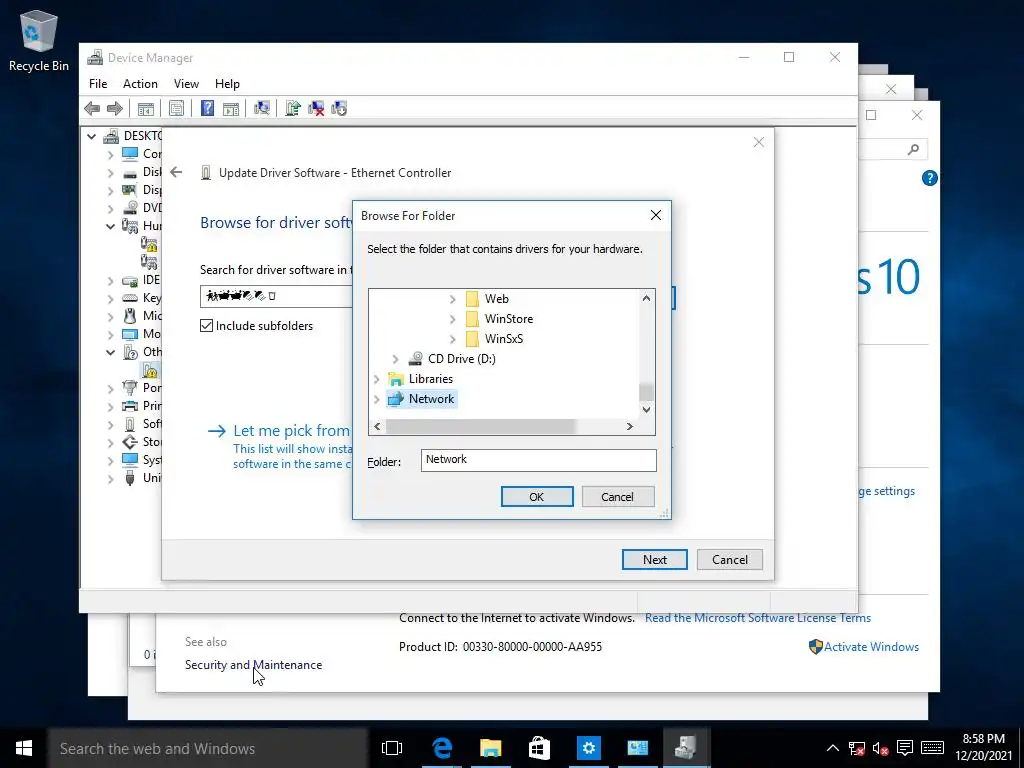This screenshot has height=768, width=1024.
Task: Click OK in Browse For Folder dialog
Action: click(537, 497)
